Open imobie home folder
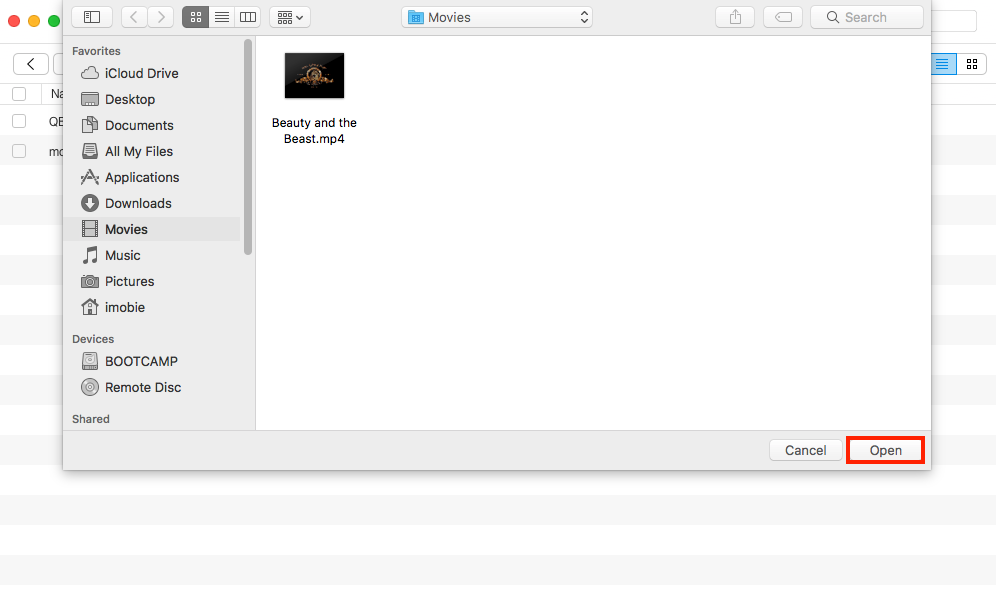996x614 pixels. (152, 307)
